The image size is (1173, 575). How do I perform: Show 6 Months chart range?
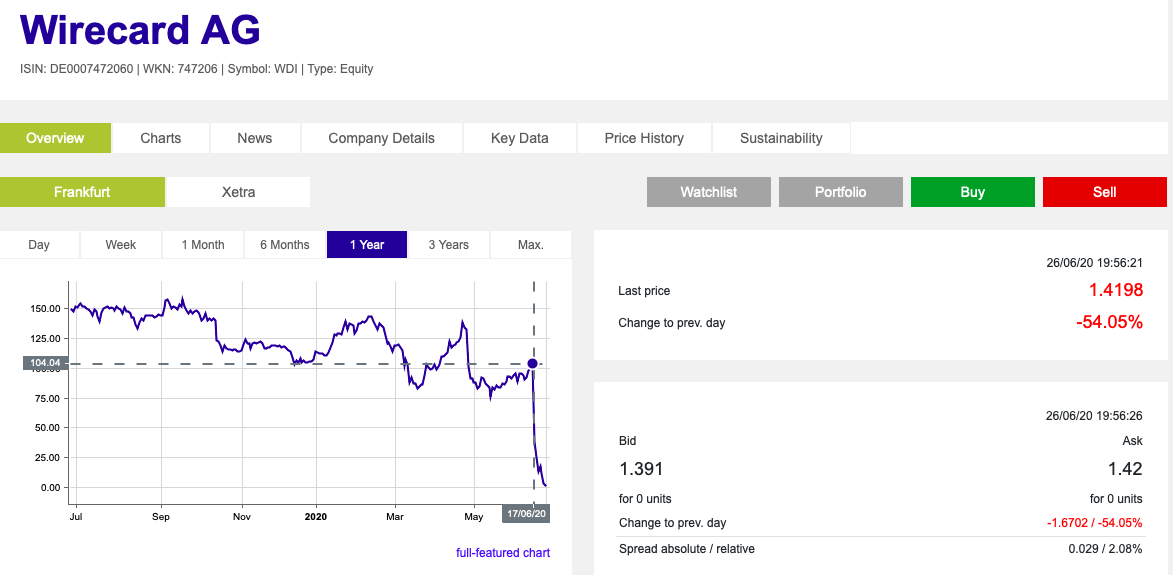coord(285,245)
